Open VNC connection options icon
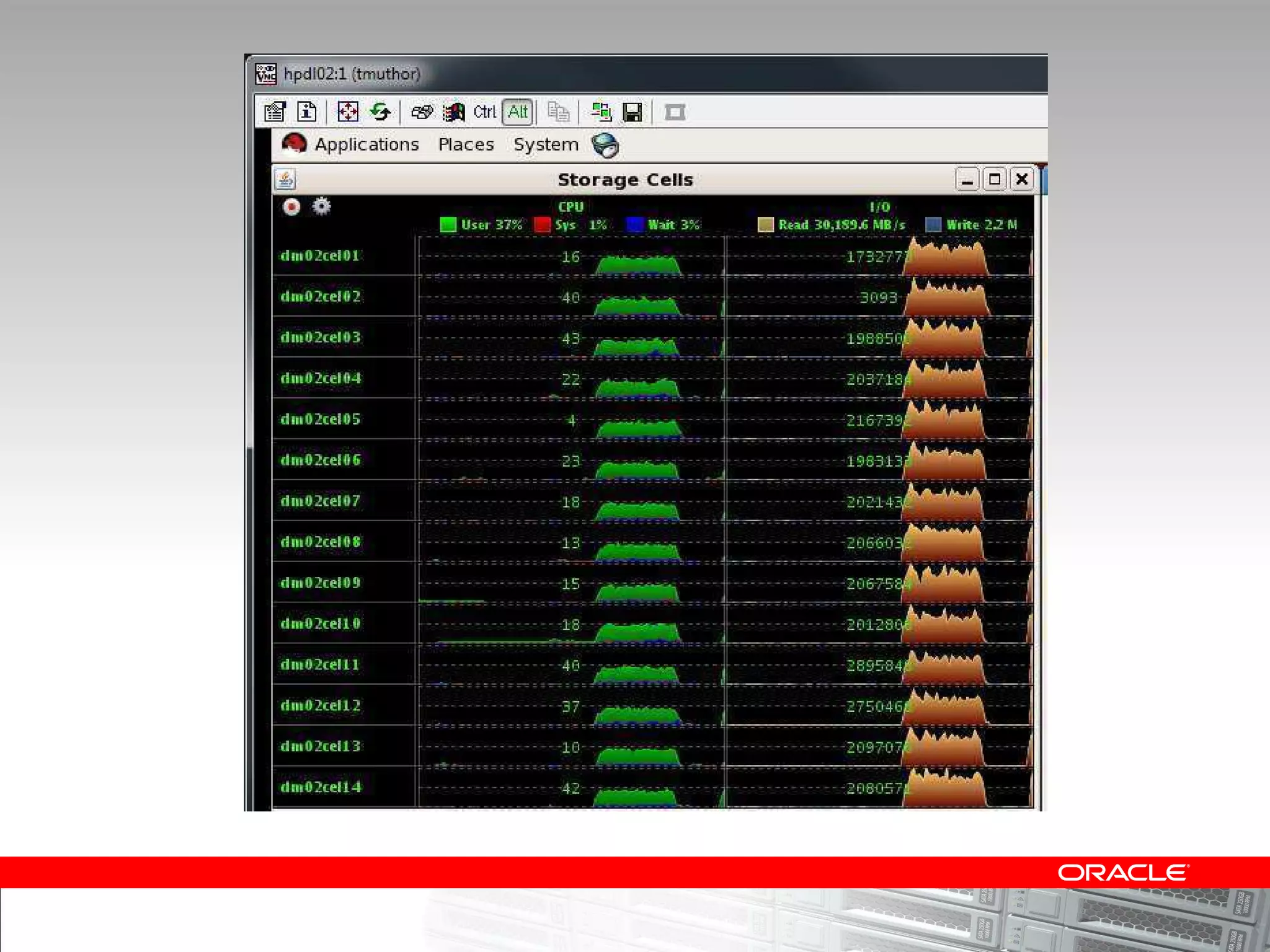This screenshot has height=952, width=1270. pyautogui.click(x=274, y=112)
